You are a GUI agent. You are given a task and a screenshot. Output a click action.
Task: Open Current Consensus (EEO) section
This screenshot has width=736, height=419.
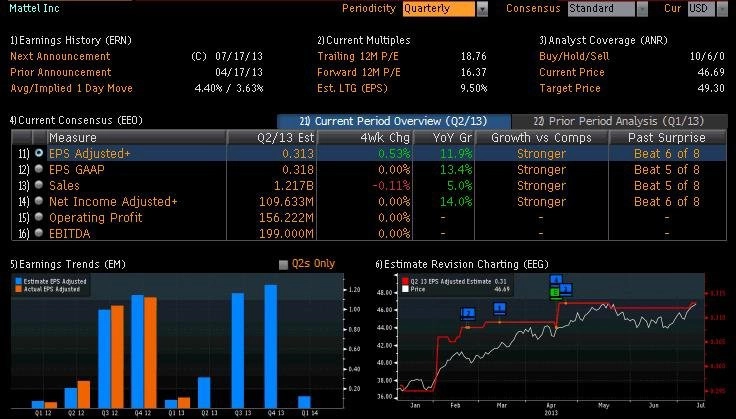point(76,120)
